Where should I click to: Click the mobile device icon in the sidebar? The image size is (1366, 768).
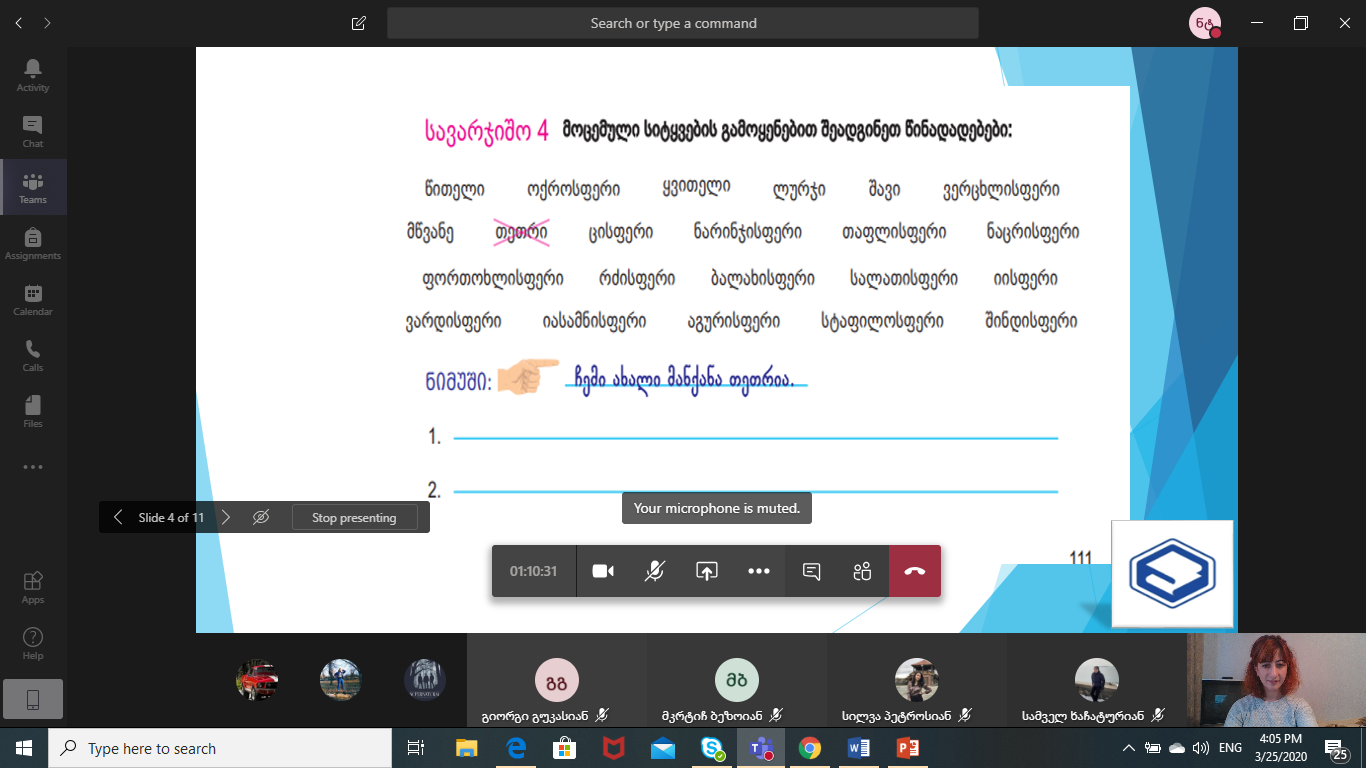[33, 700]
